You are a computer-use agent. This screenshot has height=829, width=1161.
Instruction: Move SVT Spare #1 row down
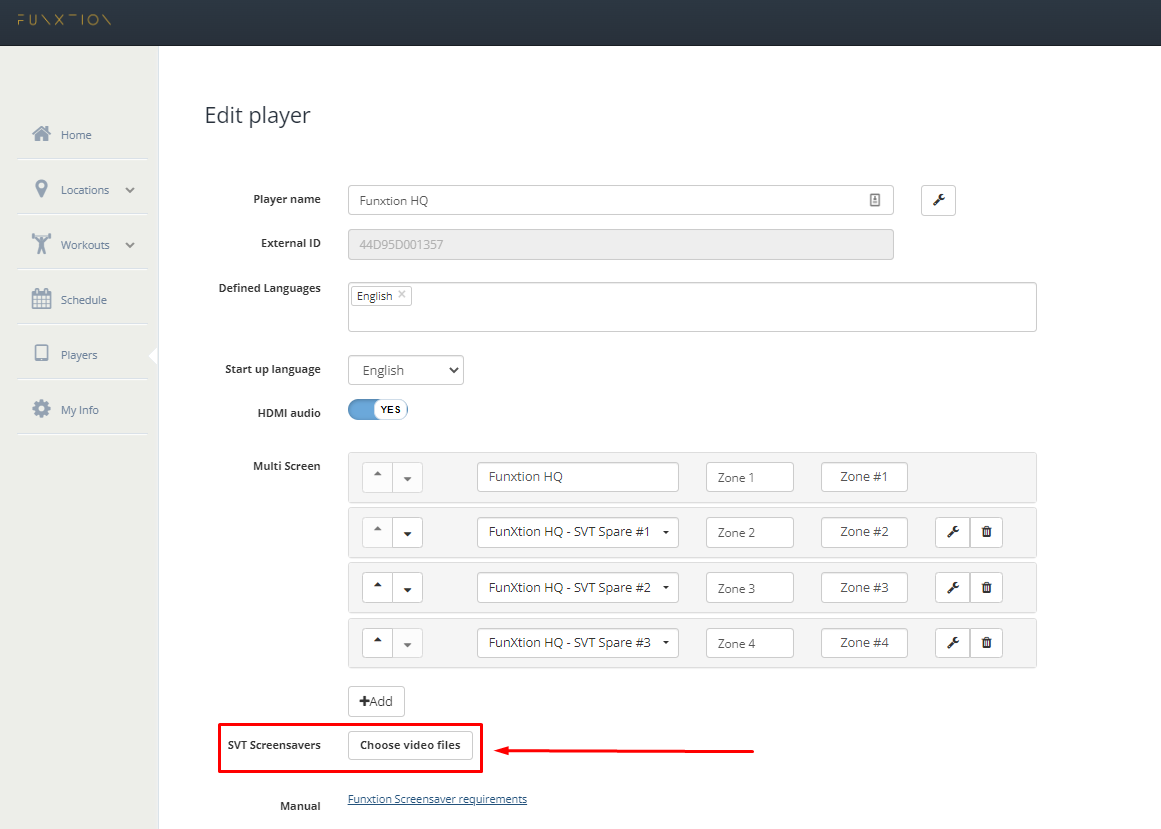(407, 532)
